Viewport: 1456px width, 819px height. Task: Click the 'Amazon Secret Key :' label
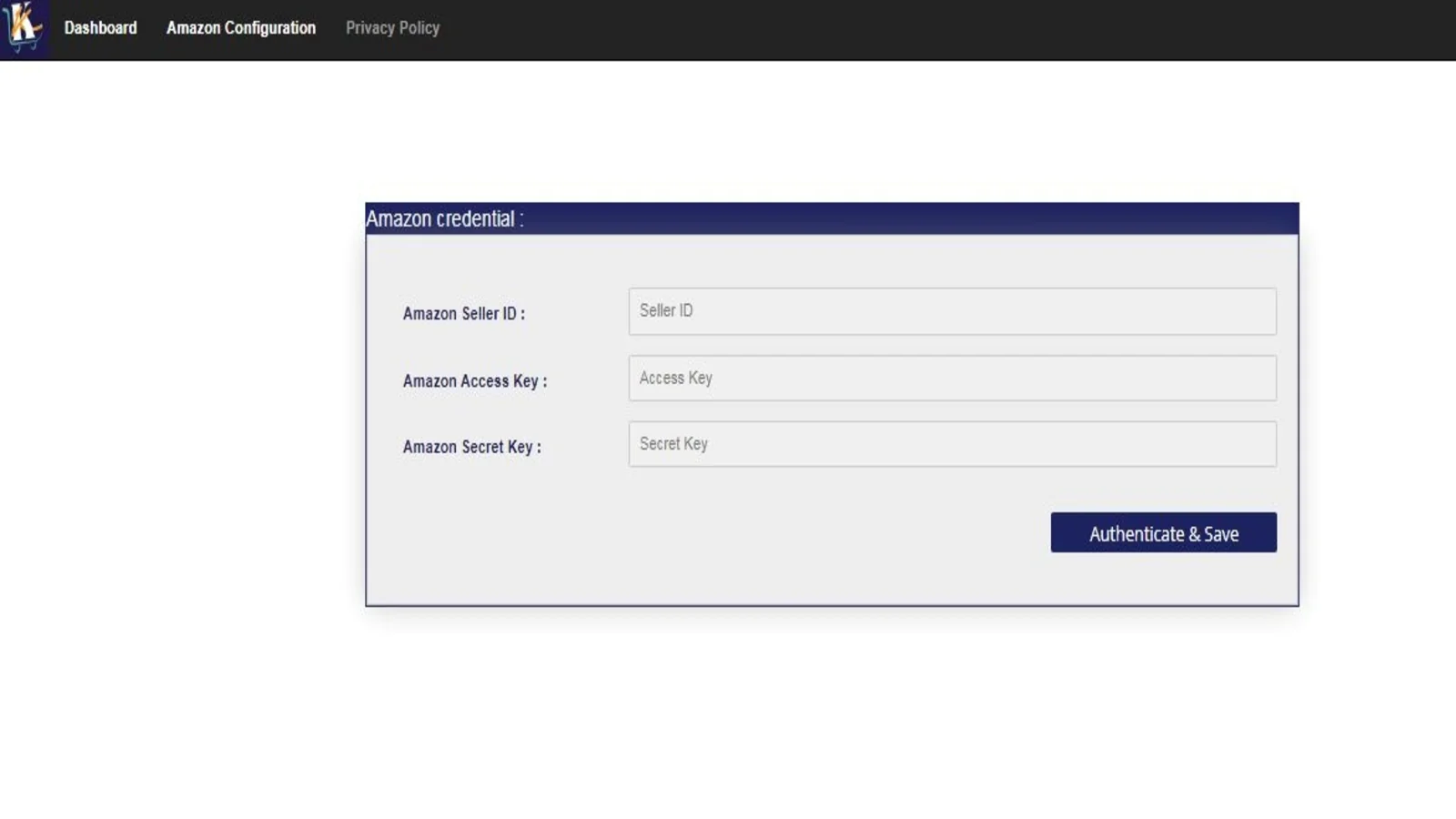pyautogui.click(x=471, y=447)
